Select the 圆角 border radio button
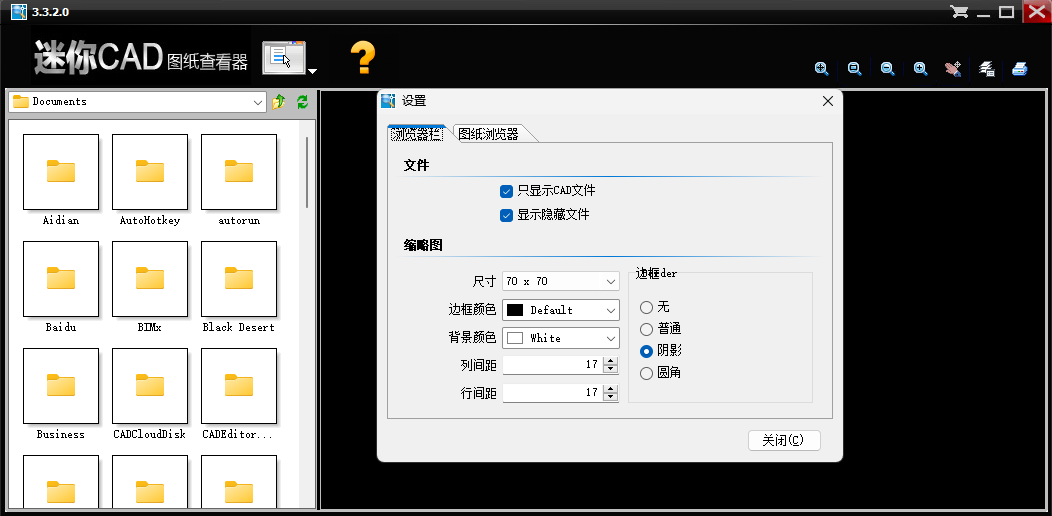1052x516 pixels. 646,373
